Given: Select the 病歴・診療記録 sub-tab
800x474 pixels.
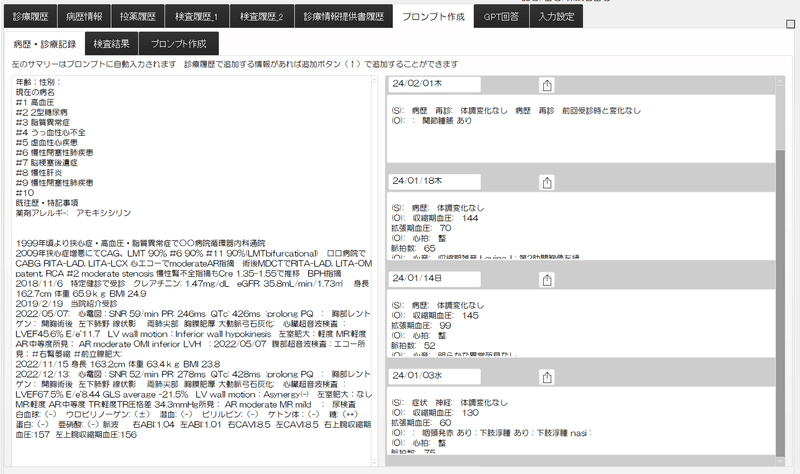Looking at the screenshot, I should point(44,44).
